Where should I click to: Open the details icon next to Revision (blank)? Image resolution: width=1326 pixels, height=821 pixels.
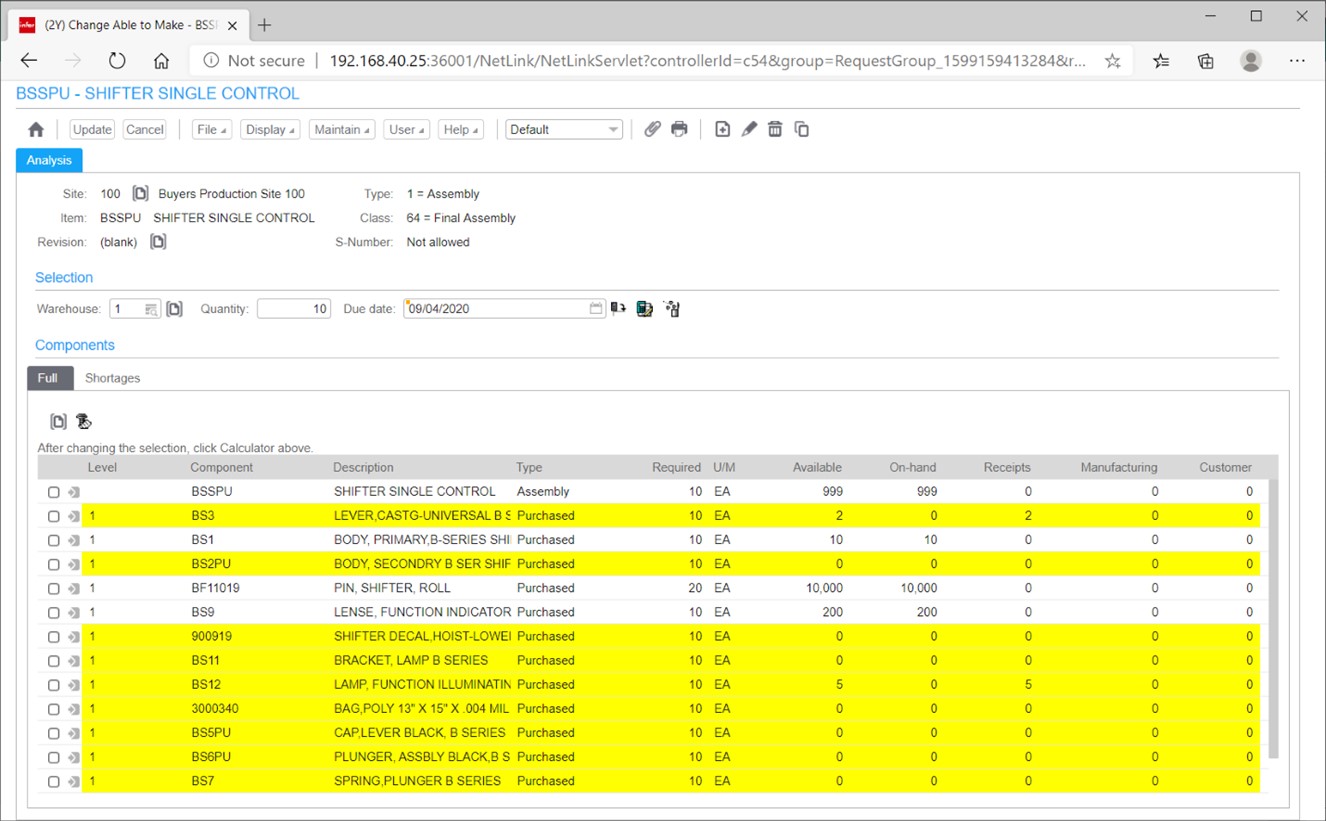[x=158, y=242]
